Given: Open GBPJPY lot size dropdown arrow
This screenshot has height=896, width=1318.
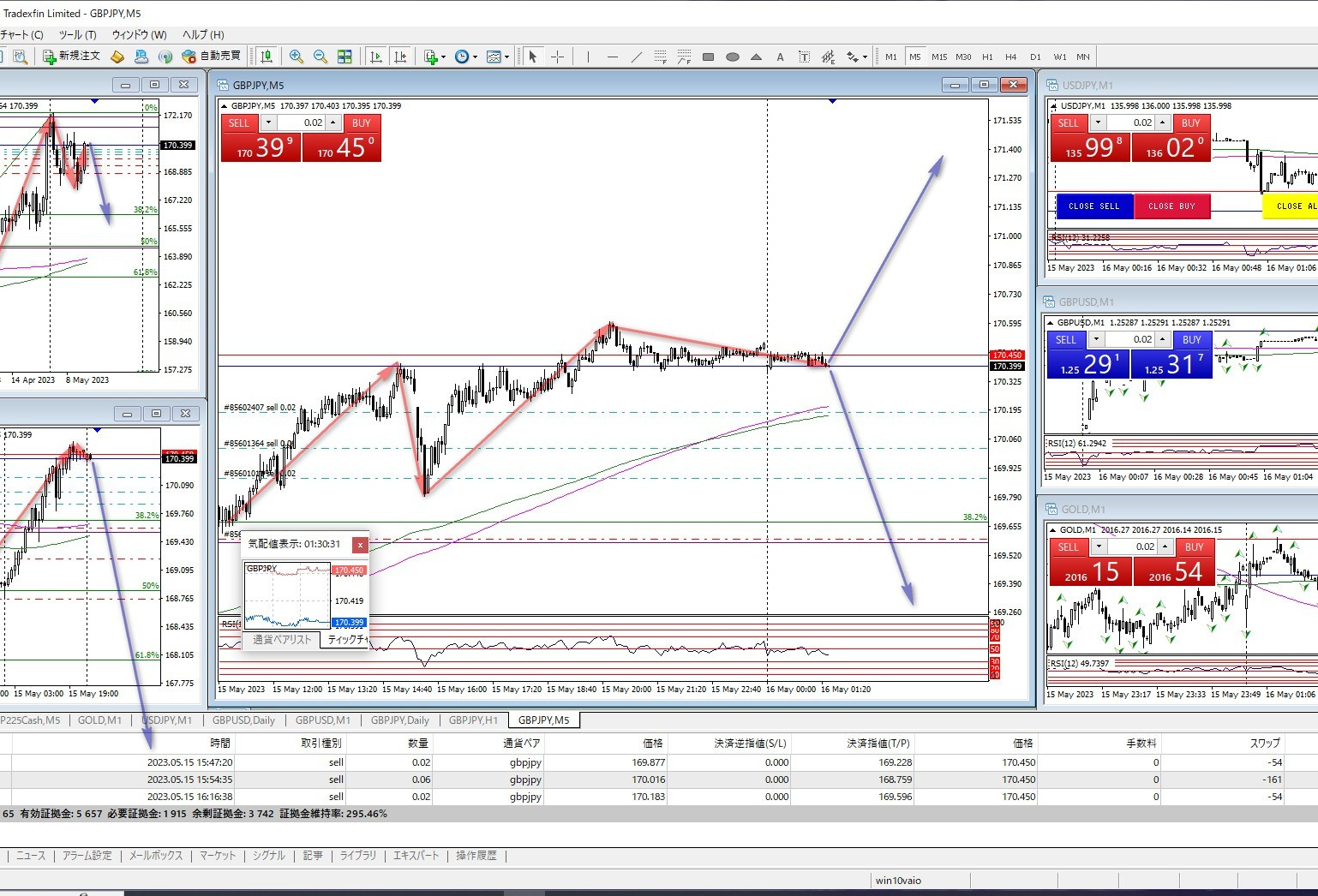Looking at the screenshot, I should tap(267, 122).
